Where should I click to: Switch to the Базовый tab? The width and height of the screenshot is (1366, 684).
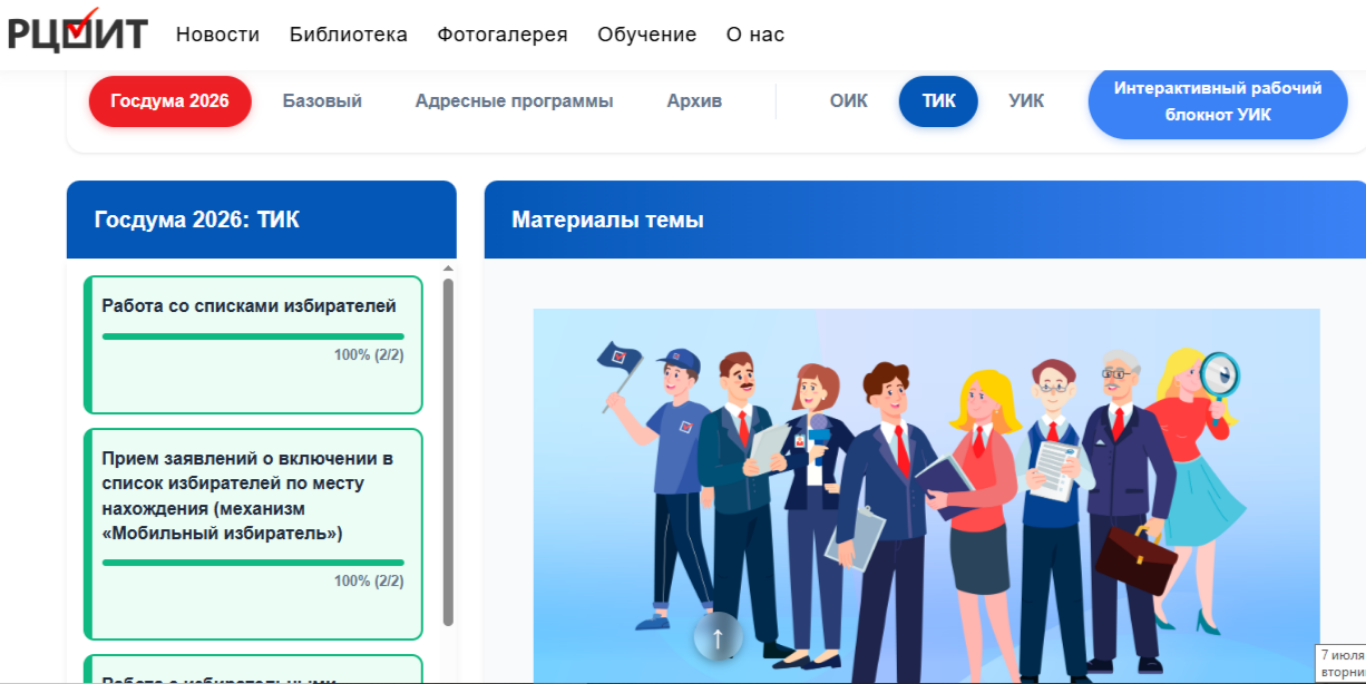[x=322, y=101]
